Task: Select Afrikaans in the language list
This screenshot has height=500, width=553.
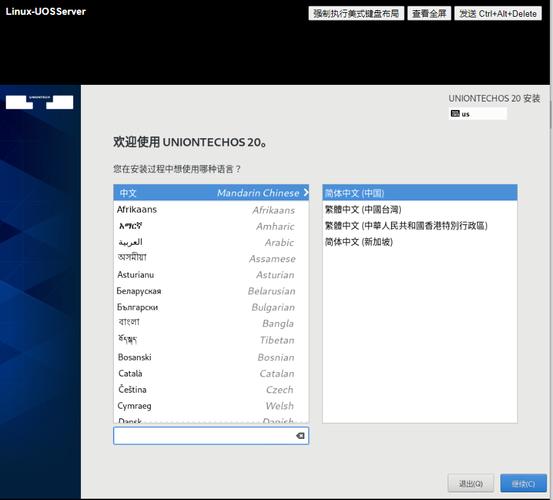Action: click(x=211, y=209)
